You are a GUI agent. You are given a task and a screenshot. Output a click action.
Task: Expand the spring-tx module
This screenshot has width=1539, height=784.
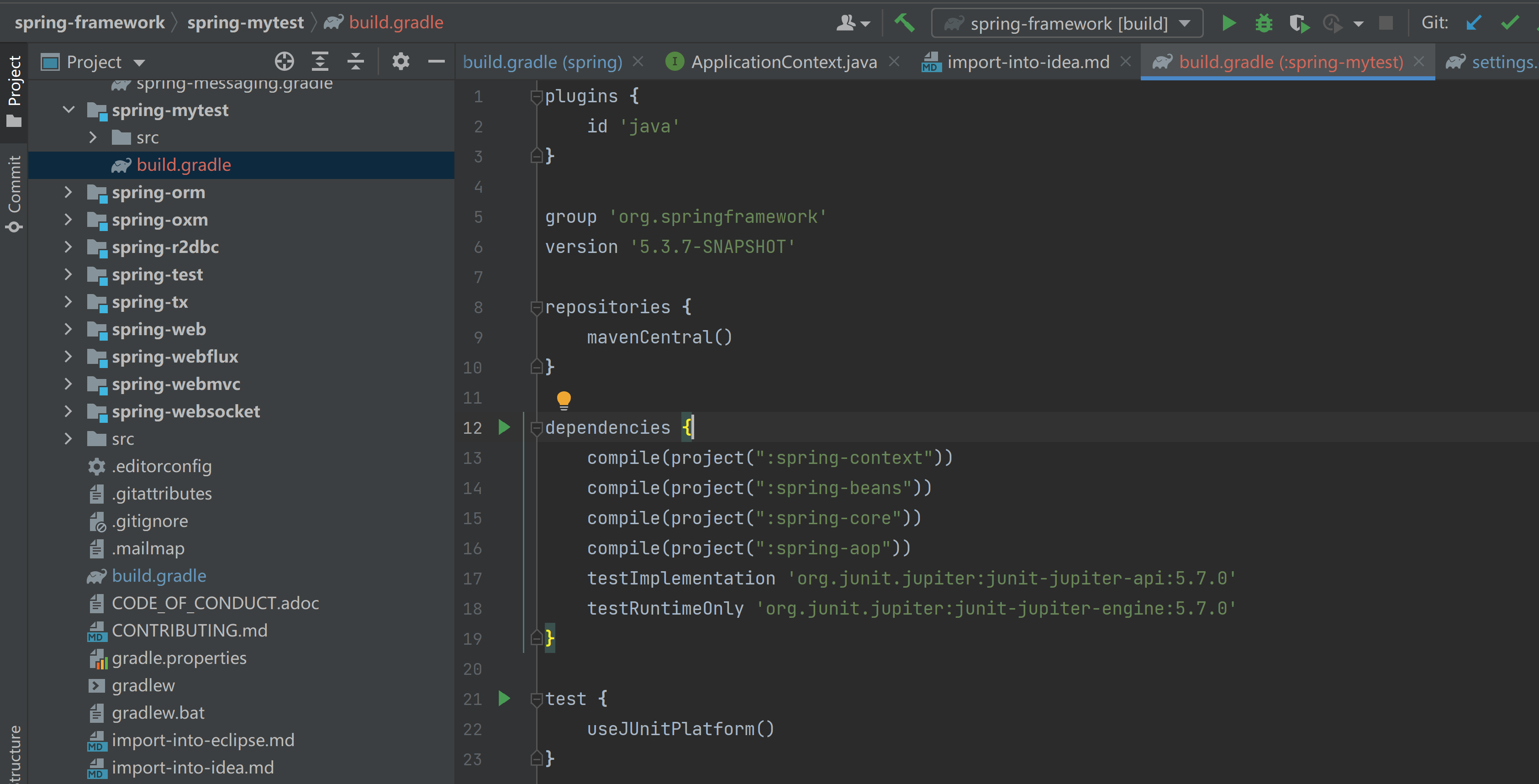tap(68, 302)
